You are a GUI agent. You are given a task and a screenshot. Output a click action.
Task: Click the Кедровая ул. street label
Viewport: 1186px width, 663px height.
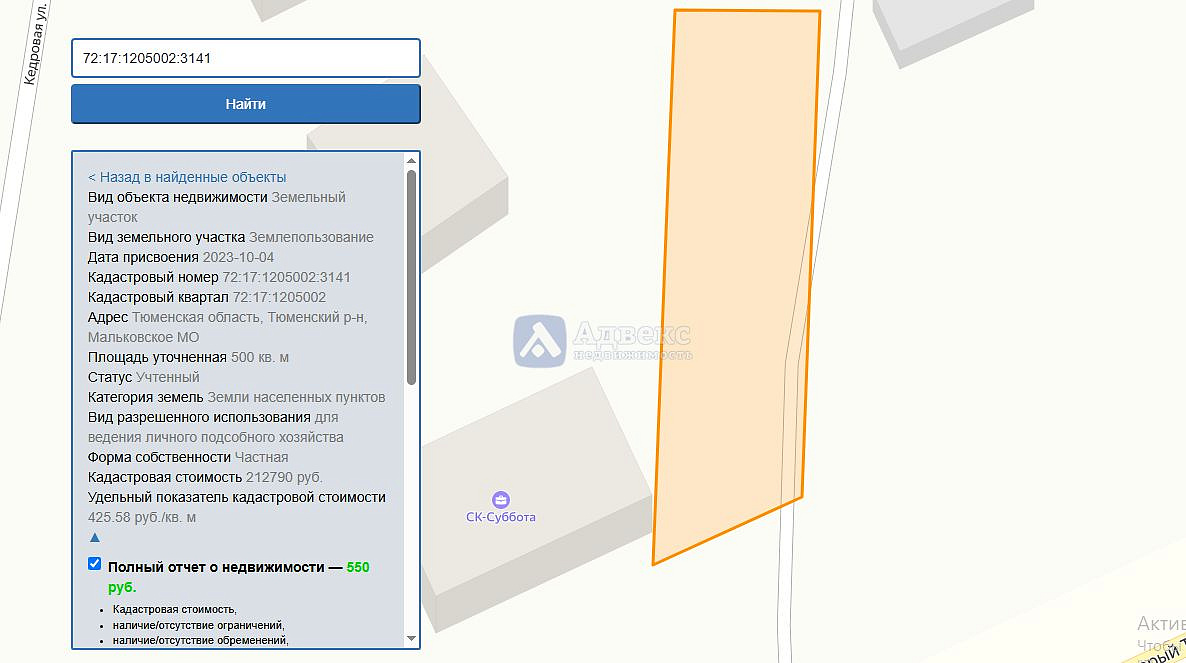(35, 44)
